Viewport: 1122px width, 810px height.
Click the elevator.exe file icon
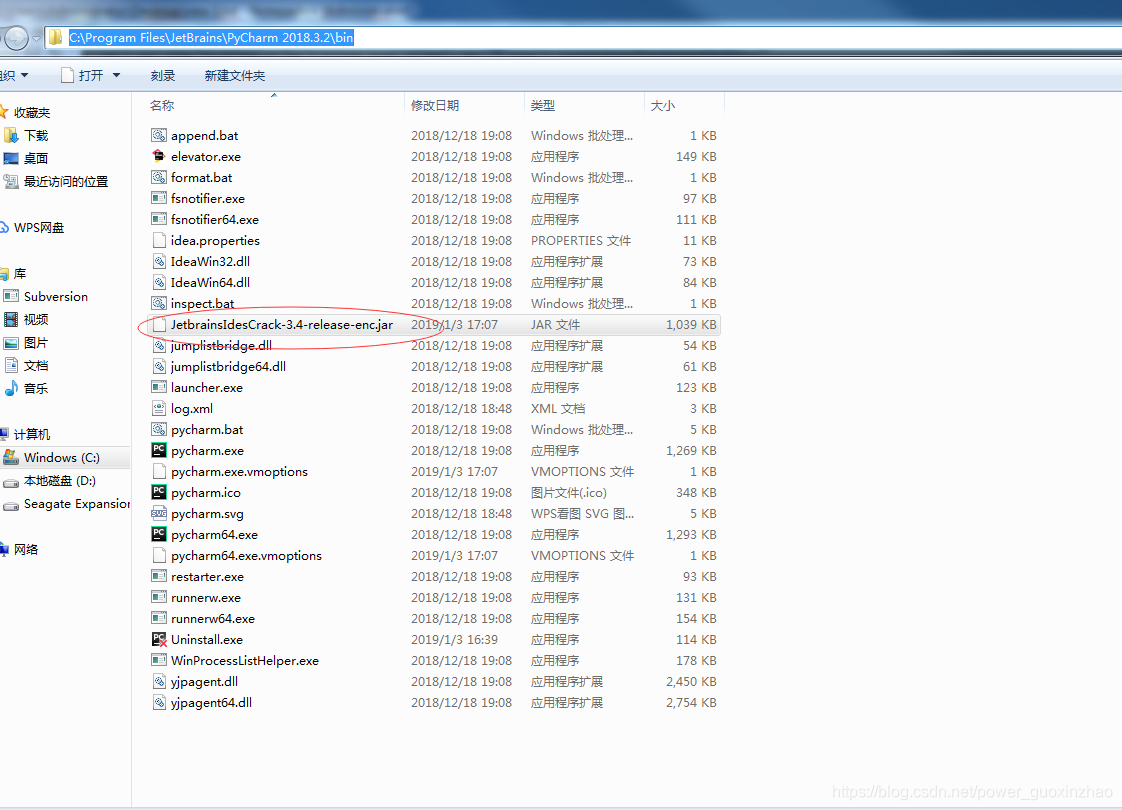coord(159,156)
